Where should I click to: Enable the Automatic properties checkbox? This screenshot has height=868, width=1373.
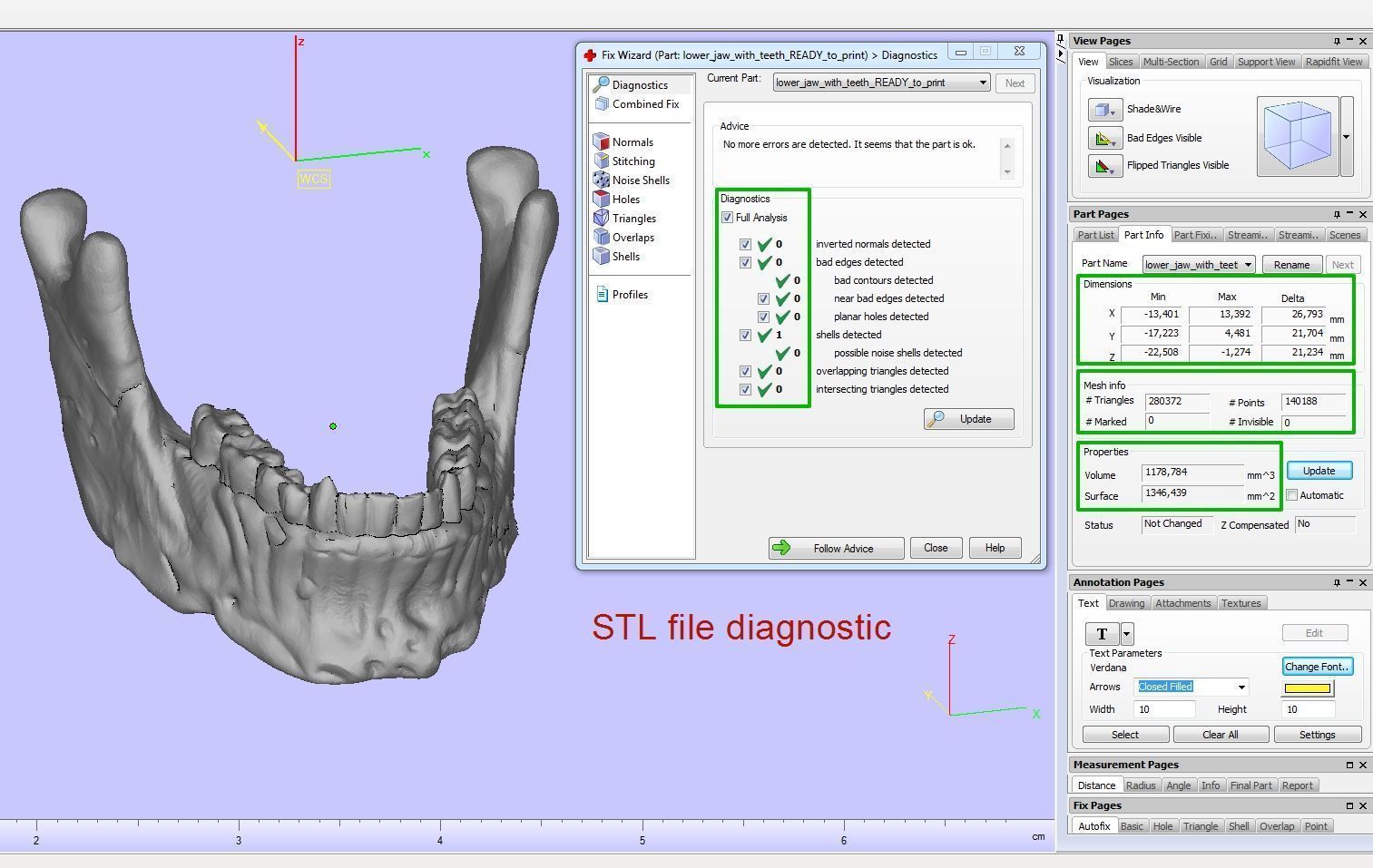[x=1291, y=495]
